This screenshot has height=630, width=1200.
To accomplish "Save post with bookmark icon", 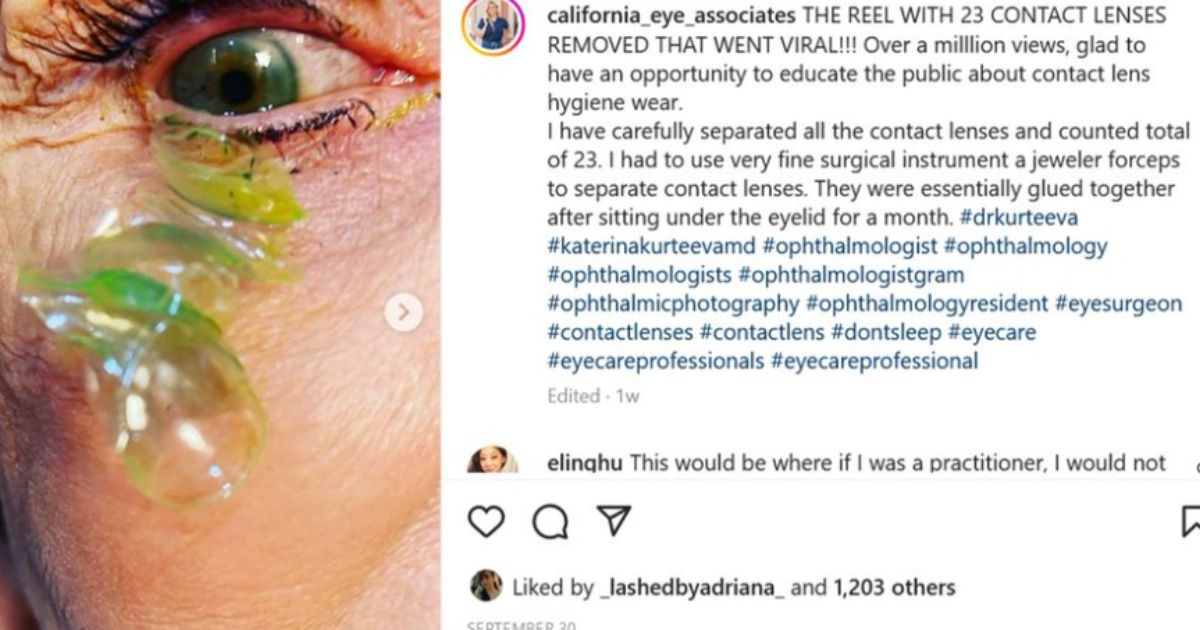I will [x=1190, y=521].
